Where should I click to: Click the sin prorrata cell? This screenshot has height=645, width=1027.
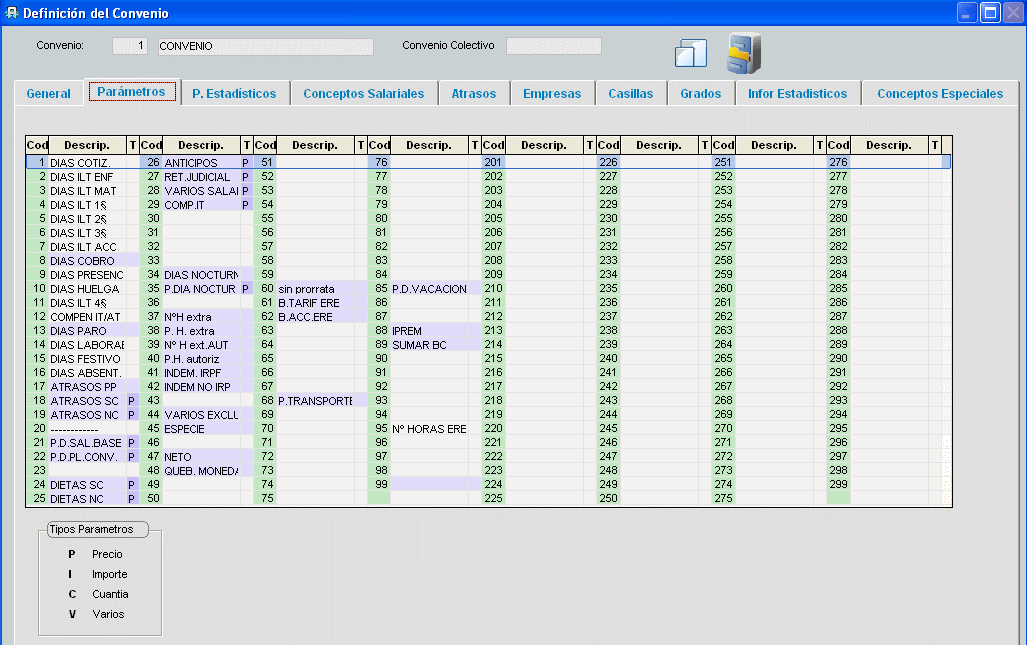pos(315,289)
